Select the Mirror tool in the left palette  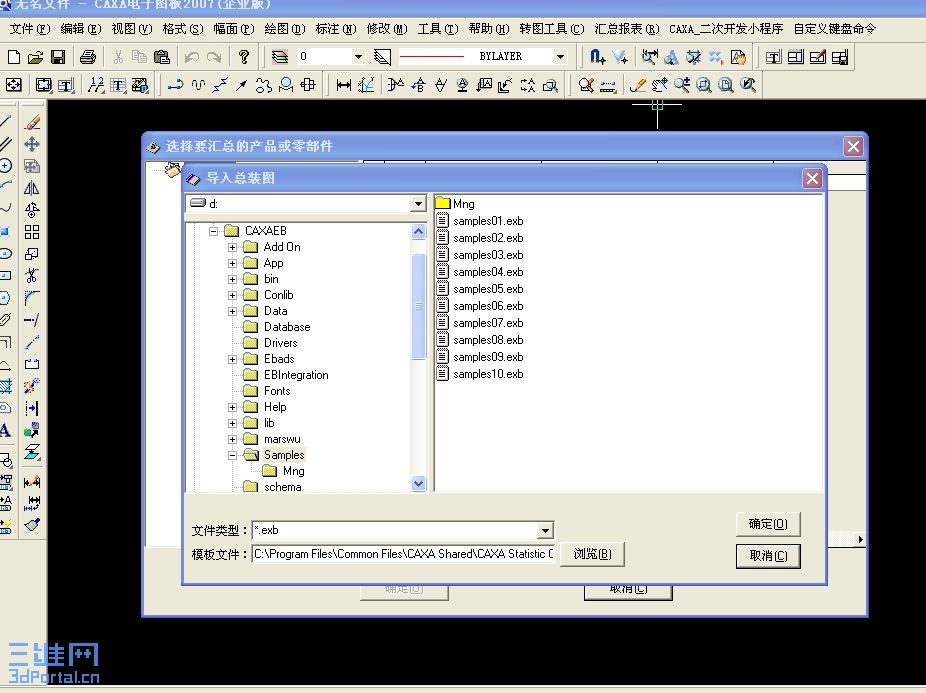32,188
